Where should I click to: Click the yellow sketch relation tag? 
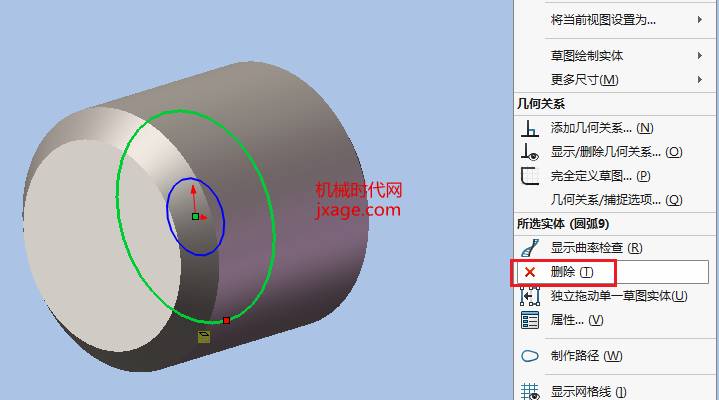click(204, 337)
